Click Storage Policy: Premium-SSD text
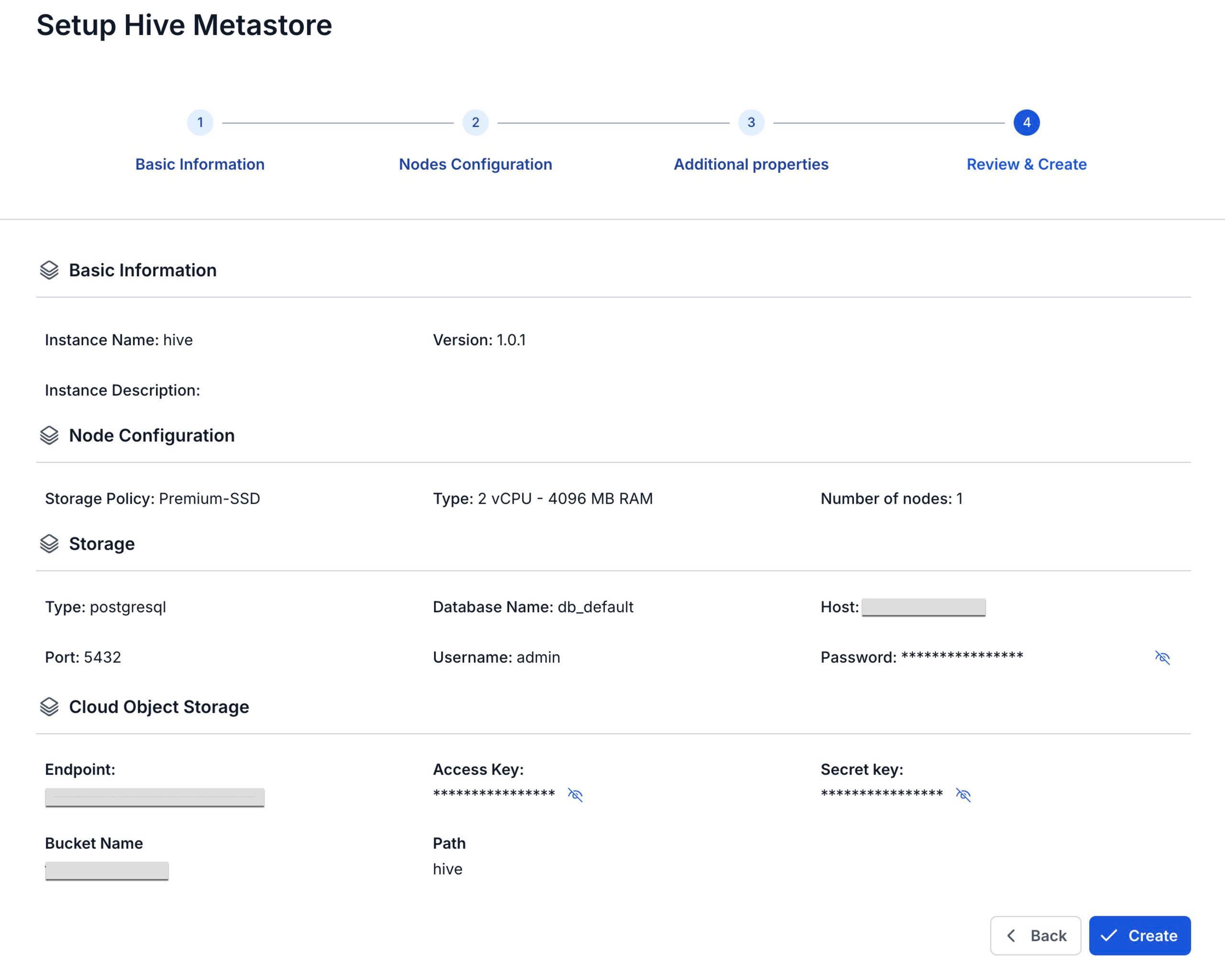This screenshot has width=1225, height=980. pos(152,498)
